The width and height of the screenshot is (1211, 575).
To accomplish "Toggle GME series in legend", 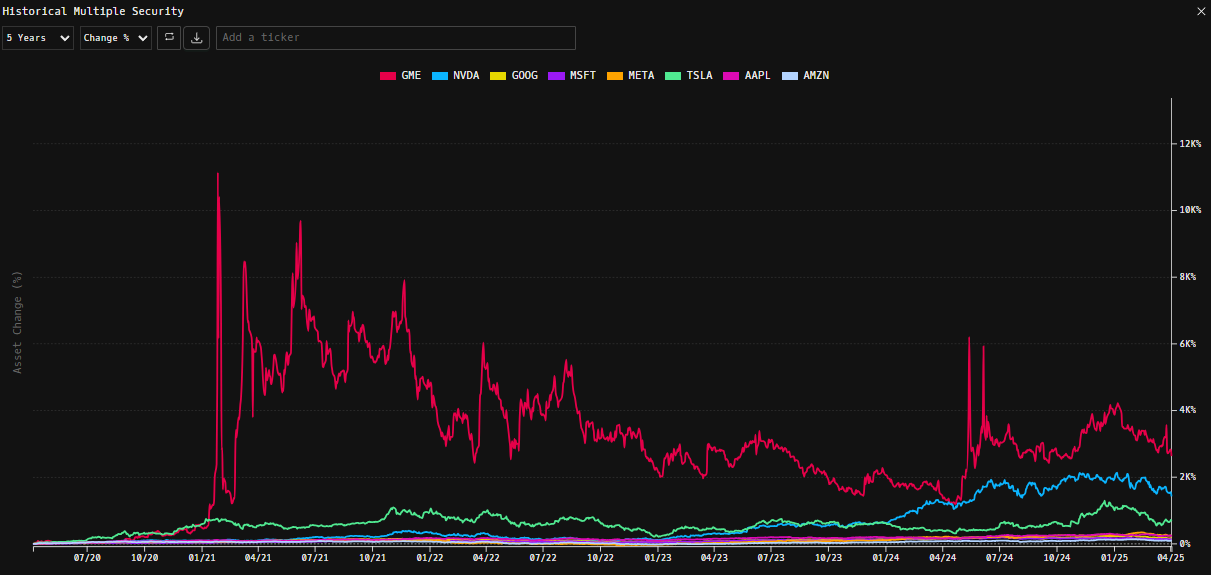I will point(401,76).
